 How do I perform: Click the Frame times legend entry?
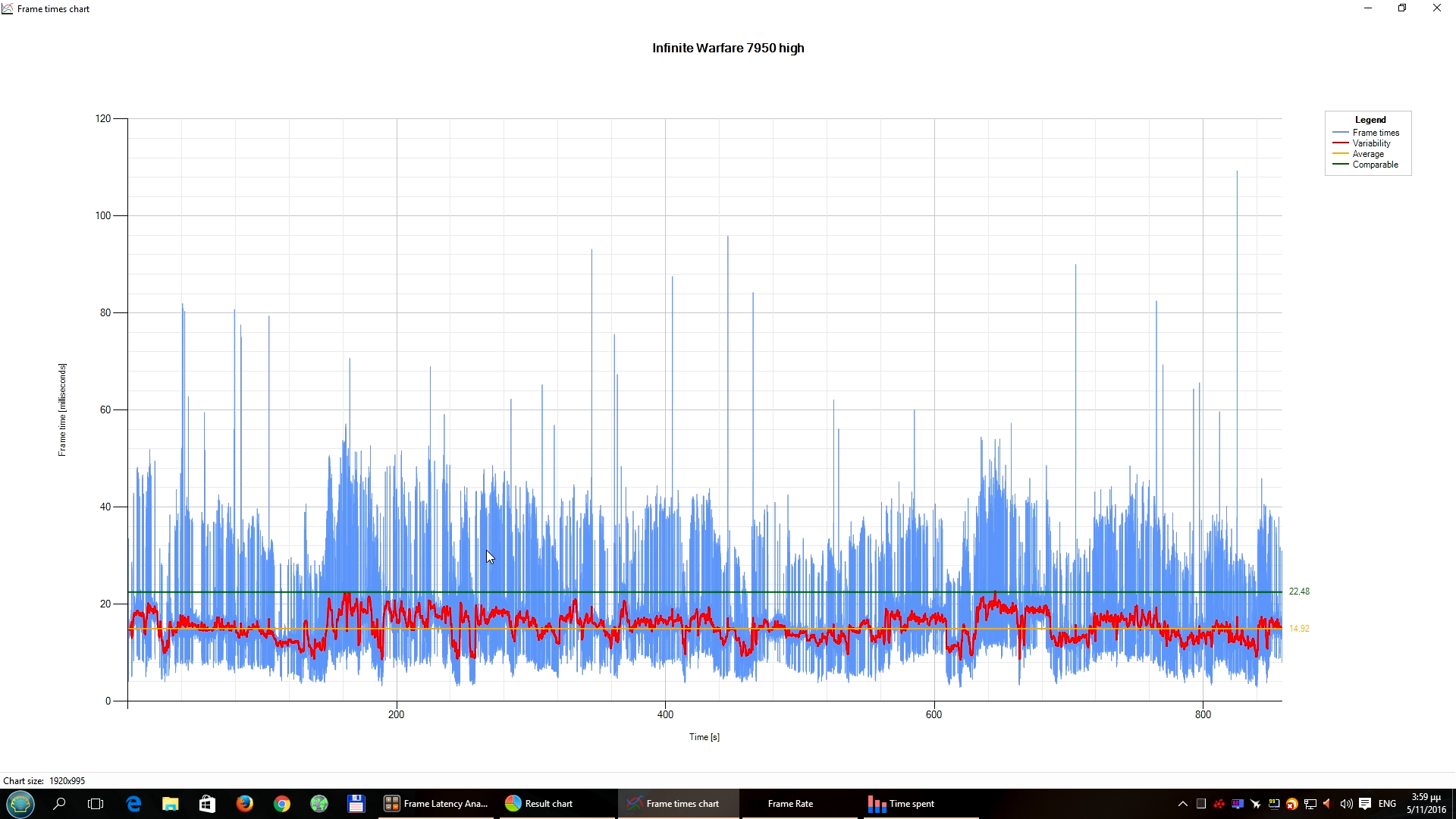coord(1375,133)
